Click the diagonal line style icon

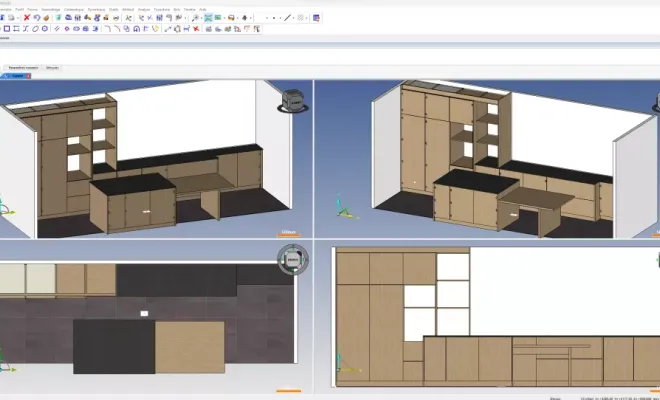[287, 18]
